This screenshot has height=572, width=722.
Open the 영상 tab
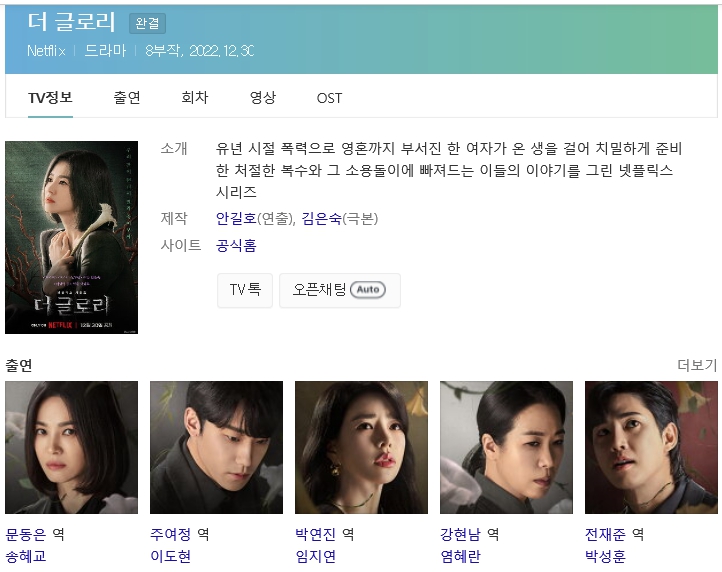[262, 98]
